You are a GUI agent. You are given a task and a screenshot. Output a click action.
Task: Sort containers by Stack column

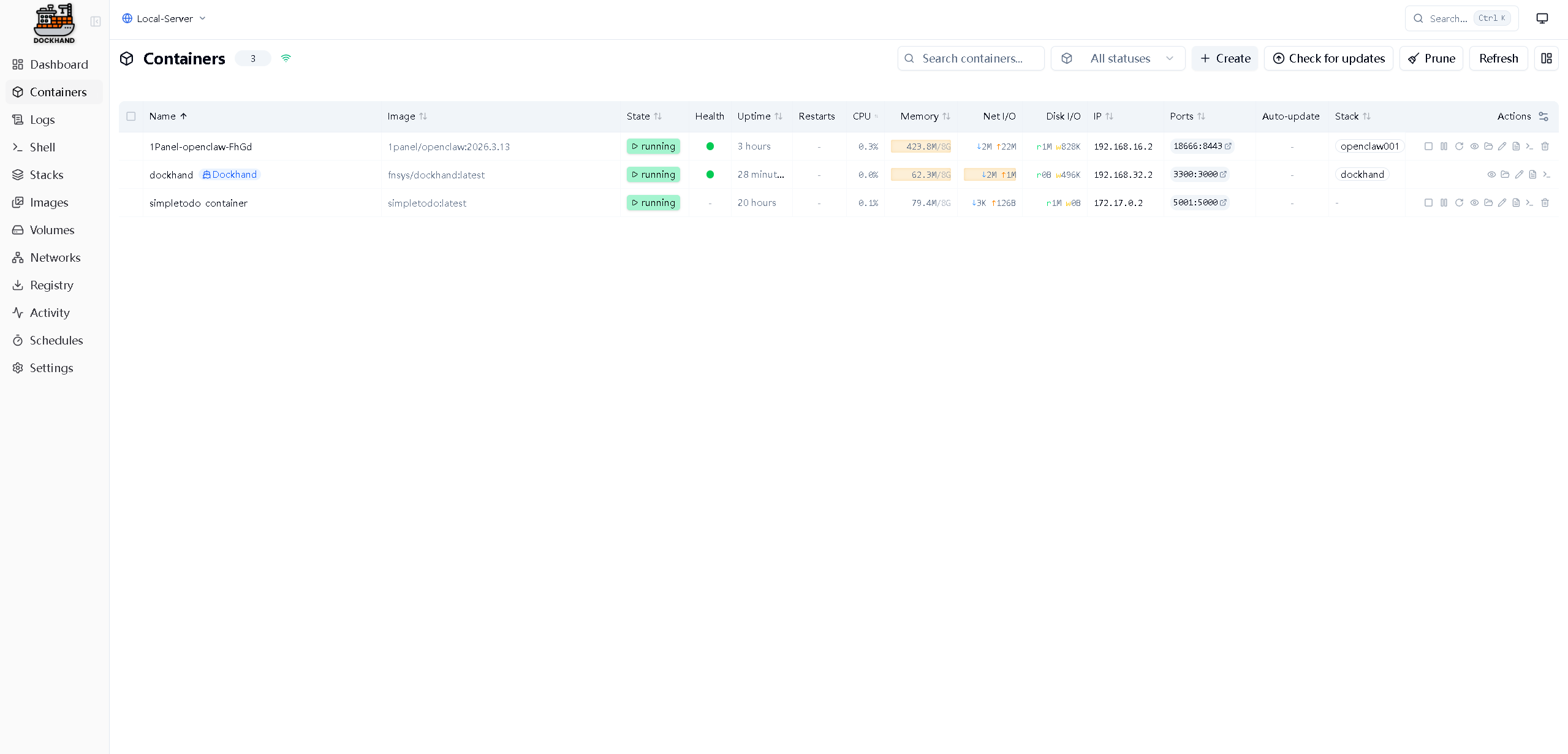click(x=1352, y=116)
